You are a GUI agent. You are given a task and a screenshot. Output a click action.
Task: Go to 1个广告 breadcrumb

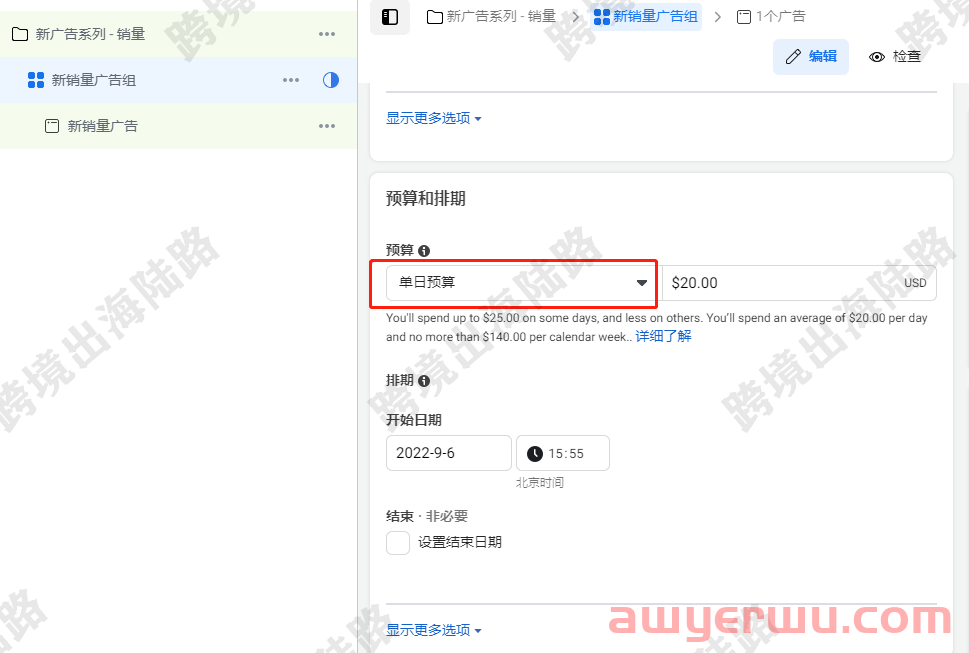point(771,17)
